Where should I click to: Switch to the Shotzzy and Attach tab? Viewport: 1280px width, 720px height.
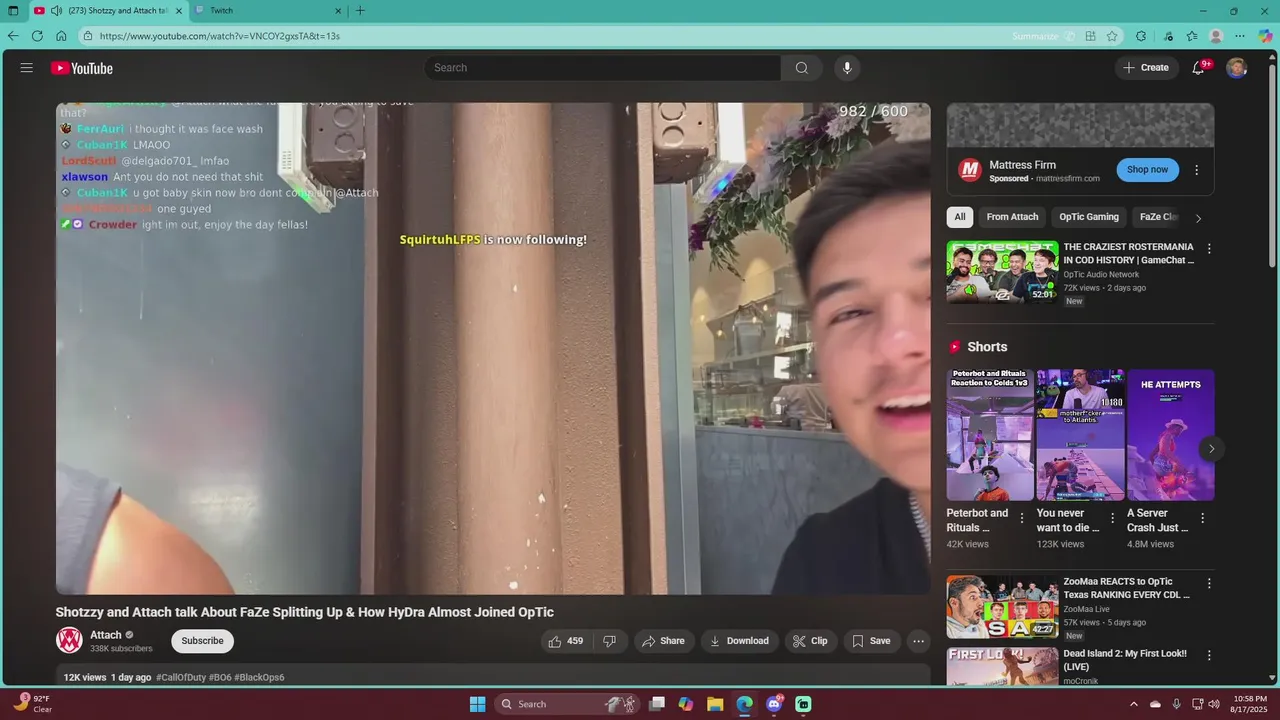pyautogui.click(x=108, y=11)
